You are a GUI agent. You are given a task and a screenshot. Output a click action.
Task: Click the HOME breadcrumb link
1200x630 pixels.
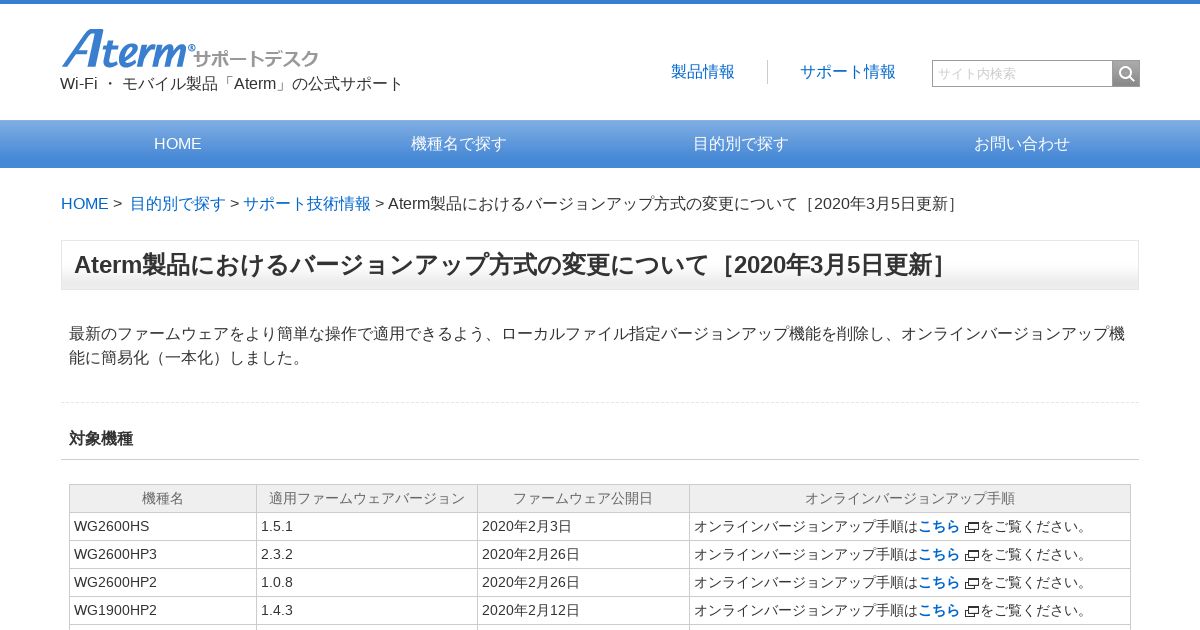(x=85, y=204)
